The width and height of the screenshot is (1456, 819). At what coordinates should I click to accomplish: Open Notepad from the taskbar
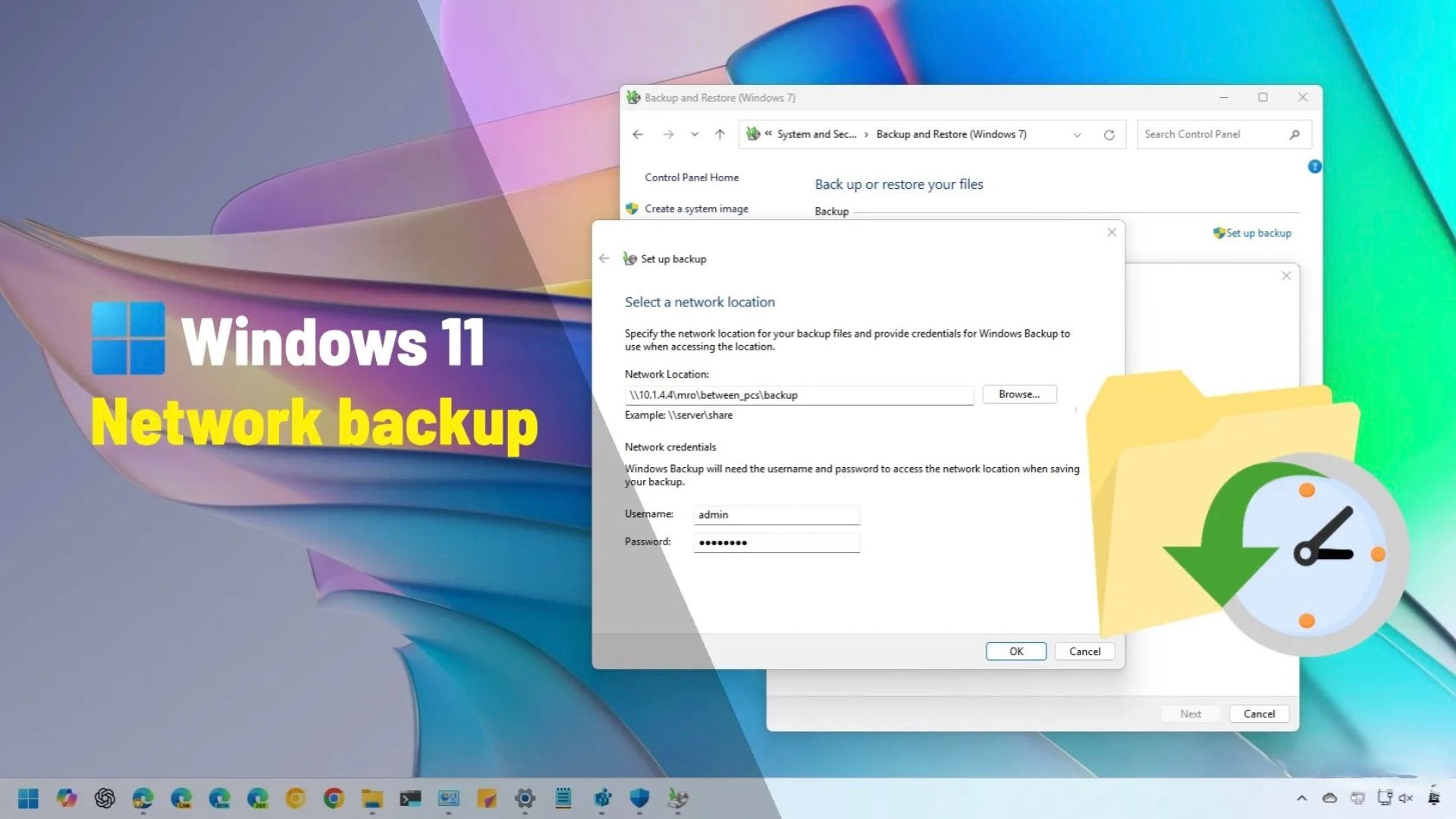tap(564, 799)
